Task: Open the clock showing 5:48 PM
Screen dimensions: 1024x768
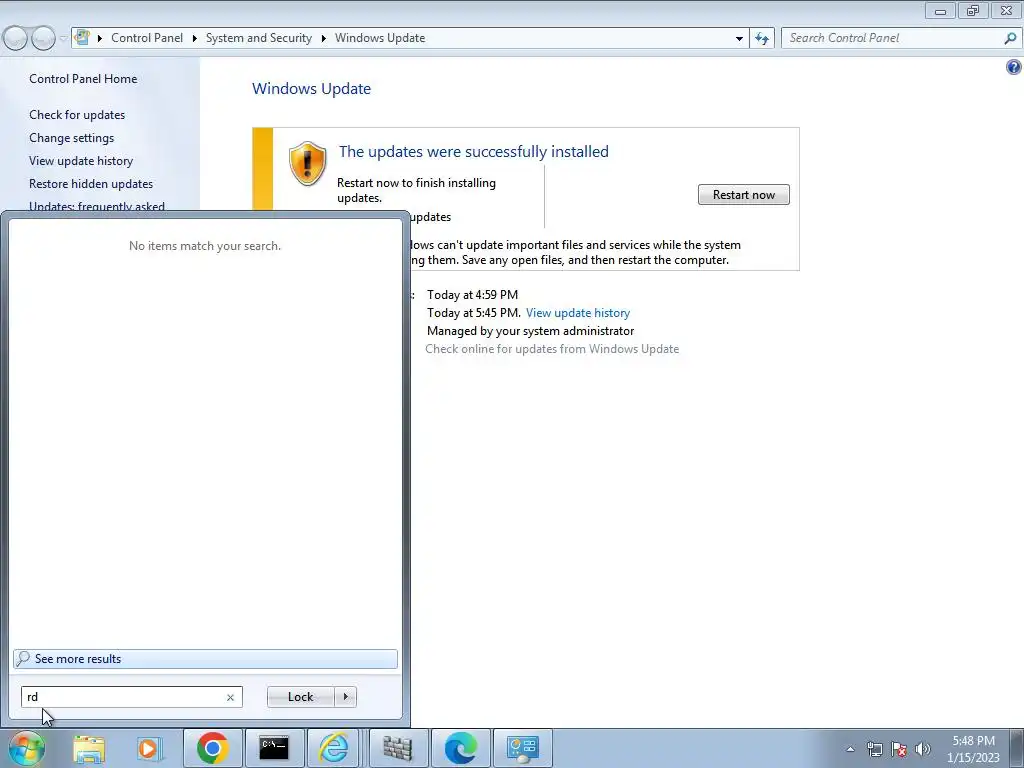Action: (x=973, y=749)
